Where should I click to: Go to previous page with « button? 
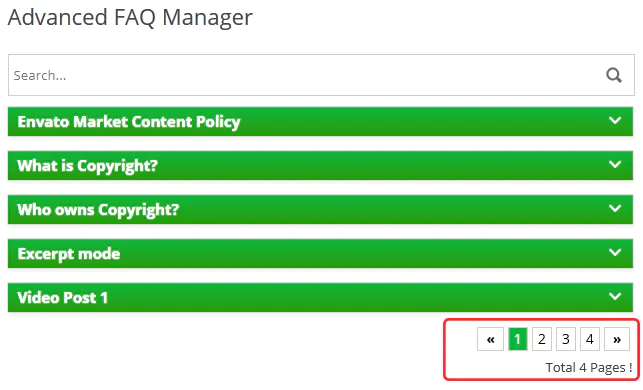point(490,339)
